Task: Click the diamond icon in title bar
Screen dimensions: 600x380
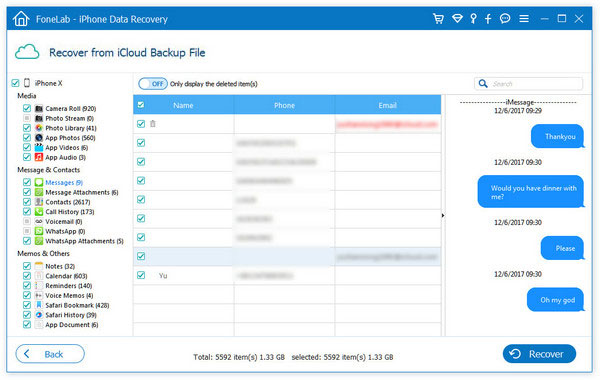Action: 457,18
